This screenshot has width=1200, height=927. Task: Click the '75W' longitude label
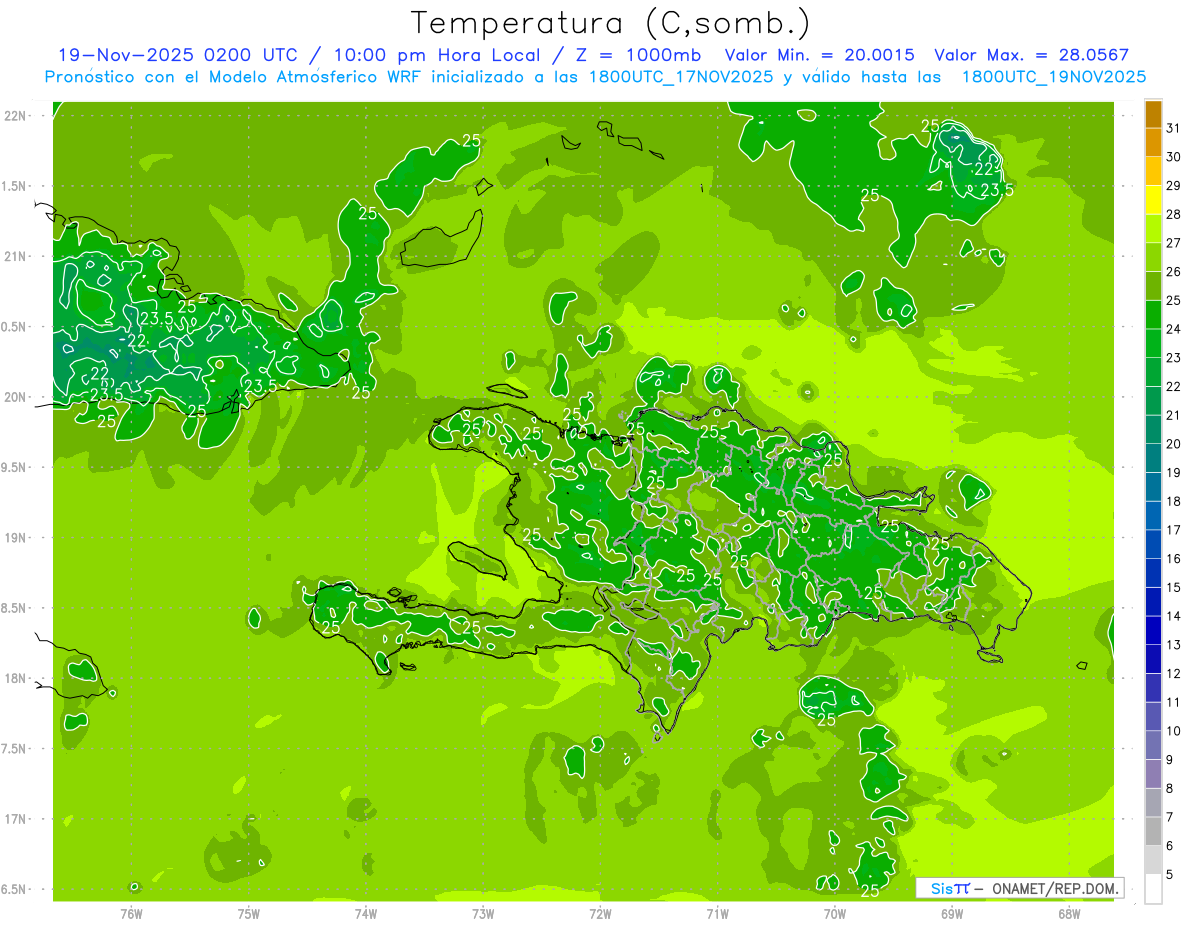tap(249, 914)
